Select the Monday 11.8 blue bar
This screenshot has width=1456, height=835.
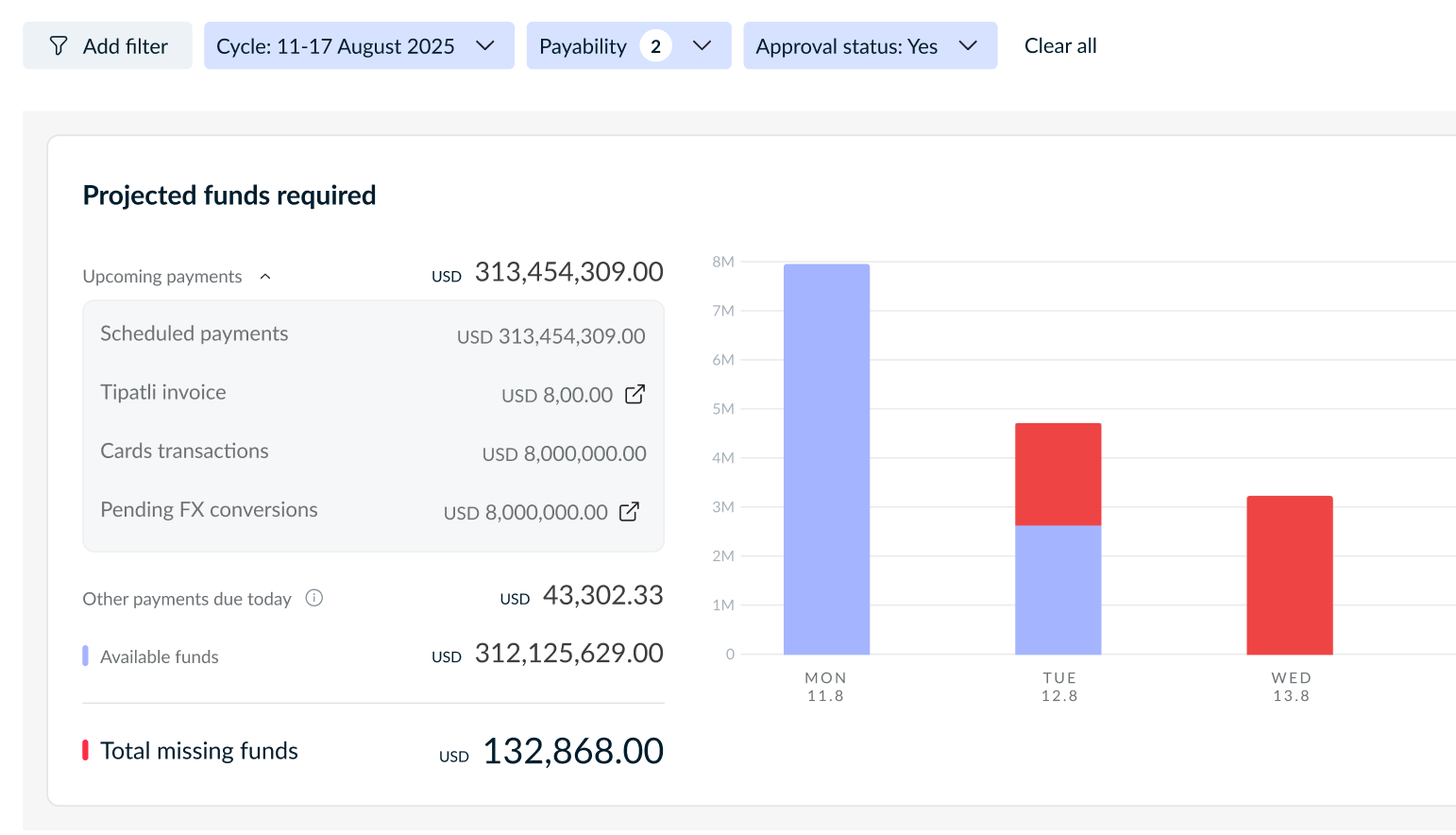(826, 459)
